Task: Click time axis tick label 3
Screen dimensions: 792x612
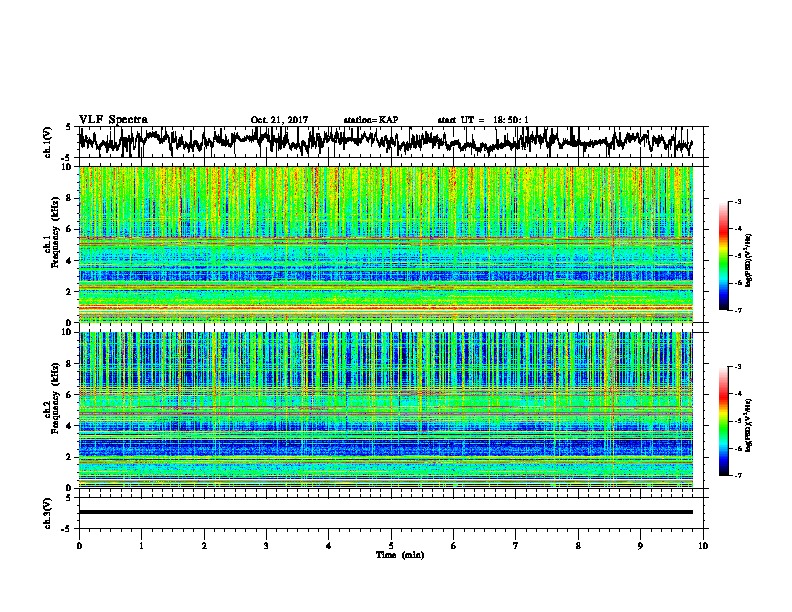Action: coord(266,546)
